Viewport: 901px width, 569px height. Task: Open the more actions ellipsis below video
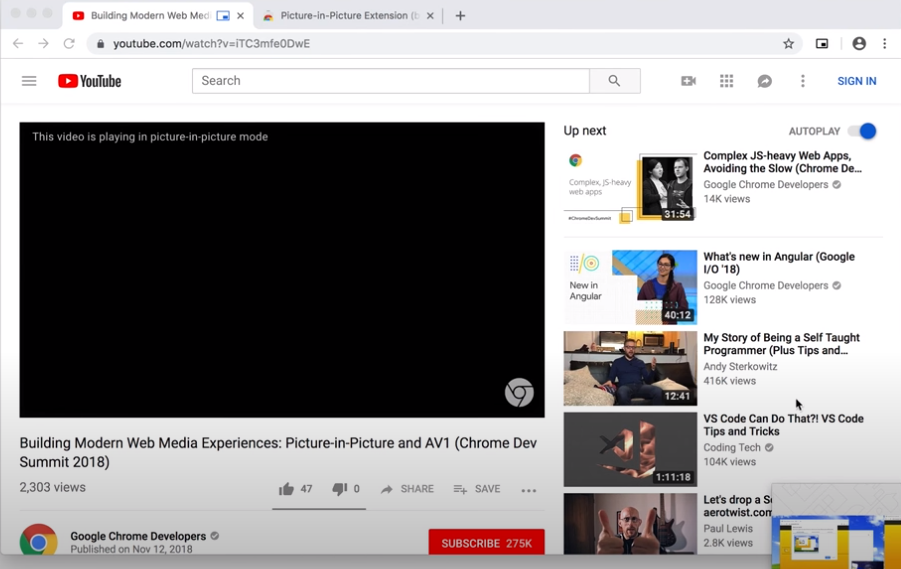529,490
